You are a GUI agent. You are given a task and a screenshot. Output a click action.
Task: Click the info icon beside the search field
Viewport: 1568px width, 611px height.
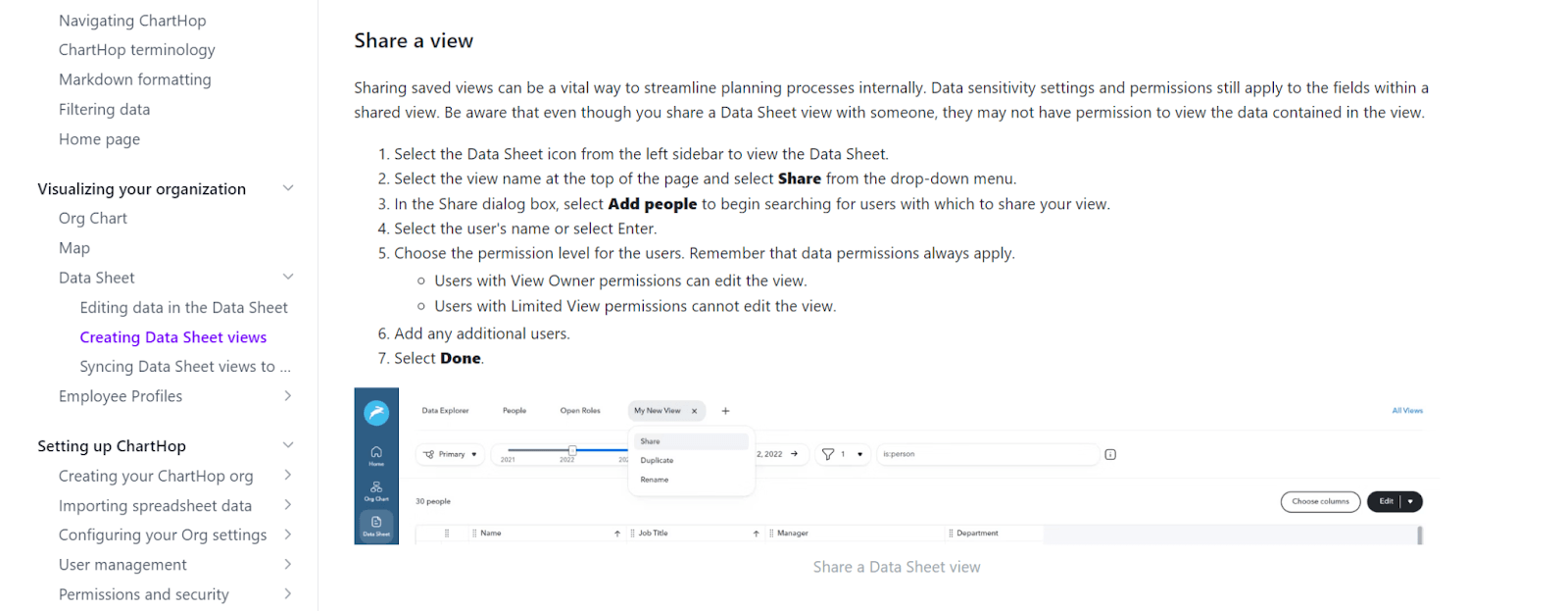1110,454
